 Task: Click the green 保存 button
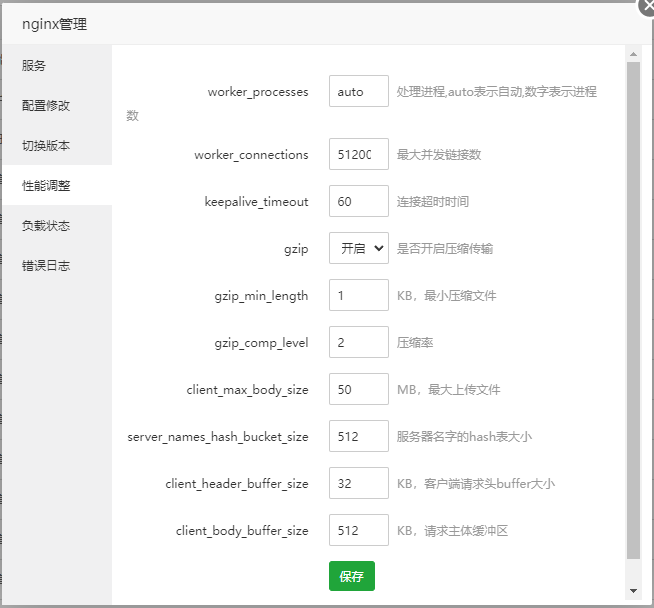coord(351,576)
